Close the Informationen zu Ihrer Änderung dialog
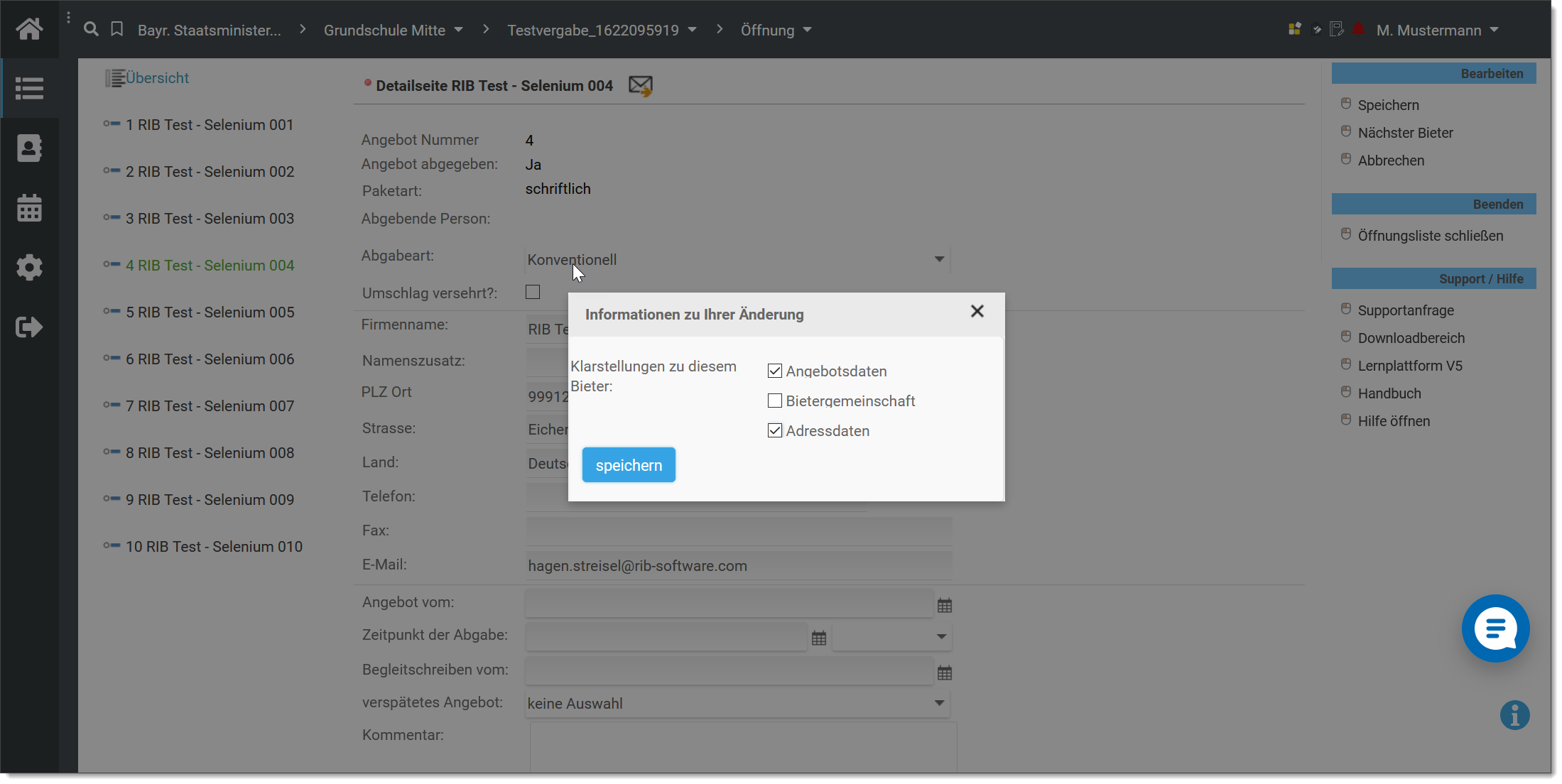This screenshot has height=784, width=1562. click(x=977, y=311)
